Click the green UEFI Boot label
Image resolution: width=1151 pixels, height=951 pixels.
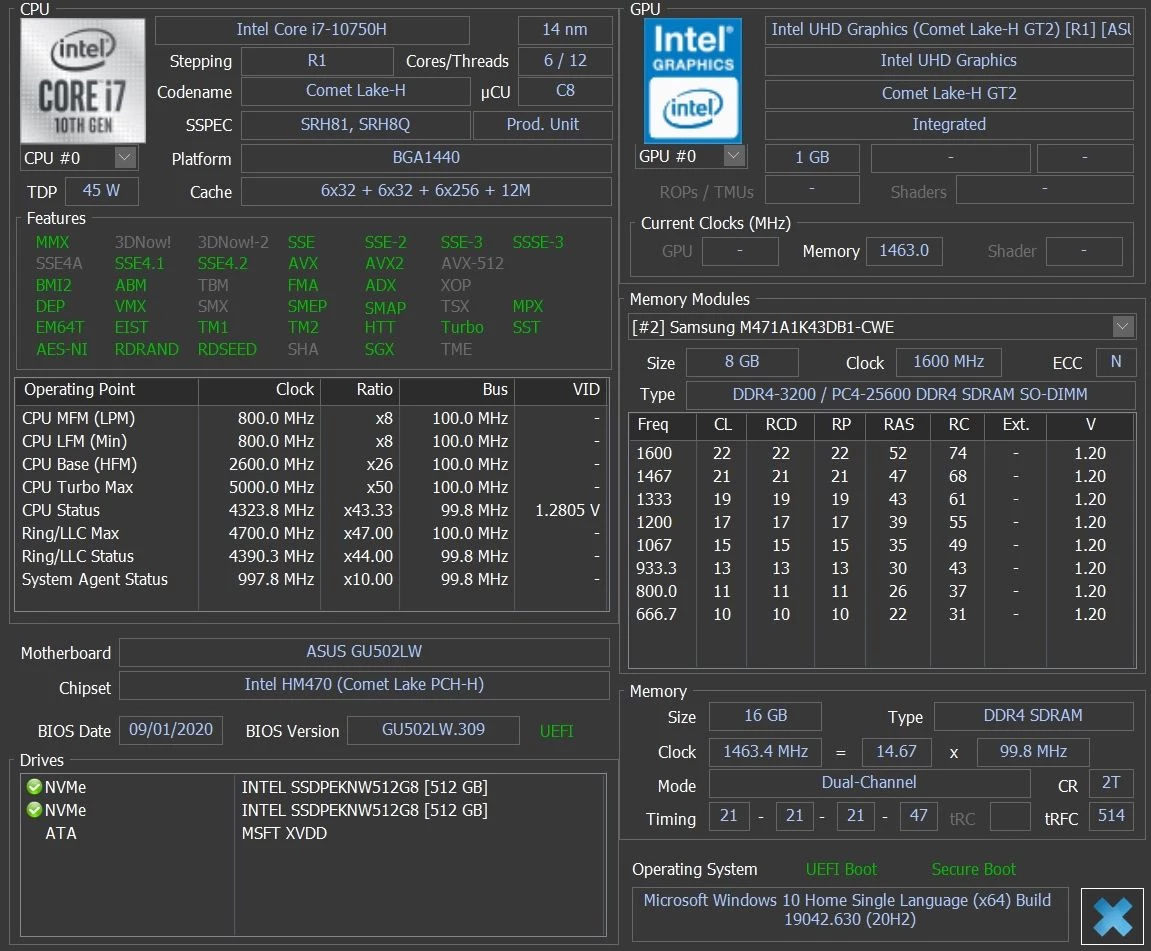(841, 870)
